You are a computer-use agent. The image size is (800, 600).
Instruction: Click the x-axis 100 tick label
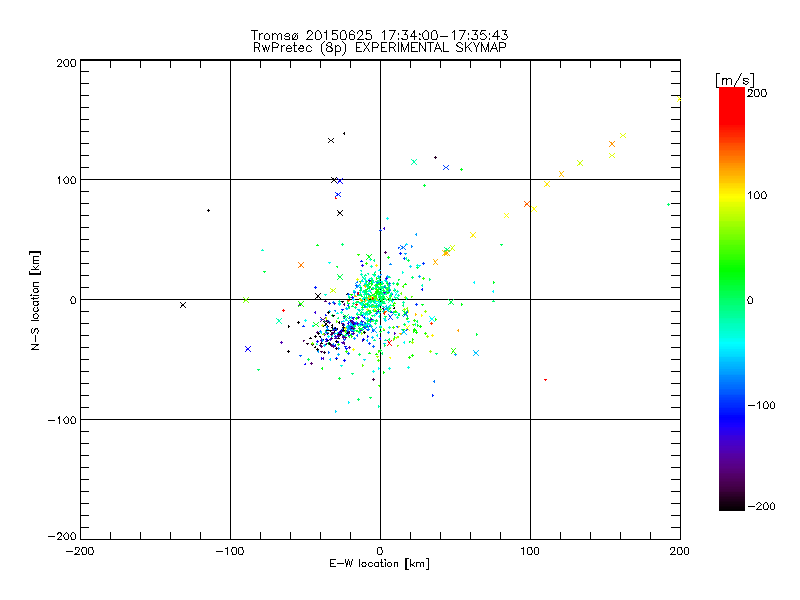(x=529, y=551)
